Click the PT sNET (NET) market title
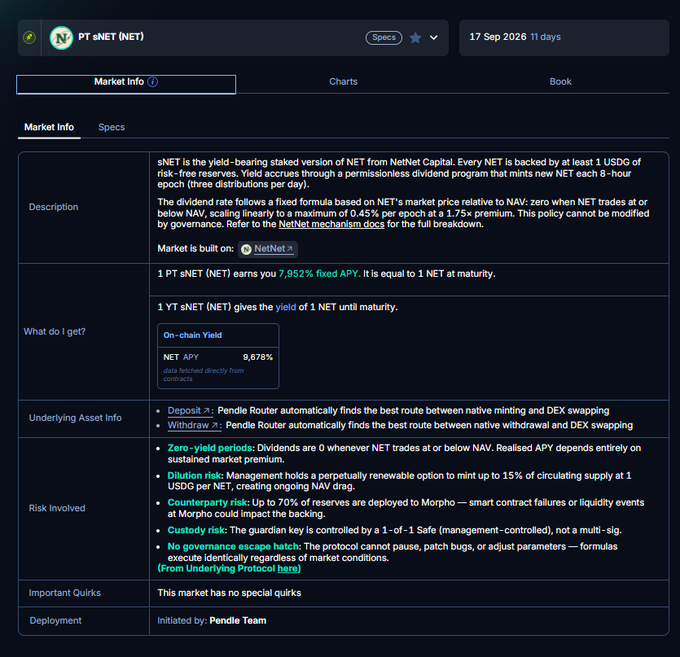Image resolution: width=680 pixels, height=657 pixels. 111,37
